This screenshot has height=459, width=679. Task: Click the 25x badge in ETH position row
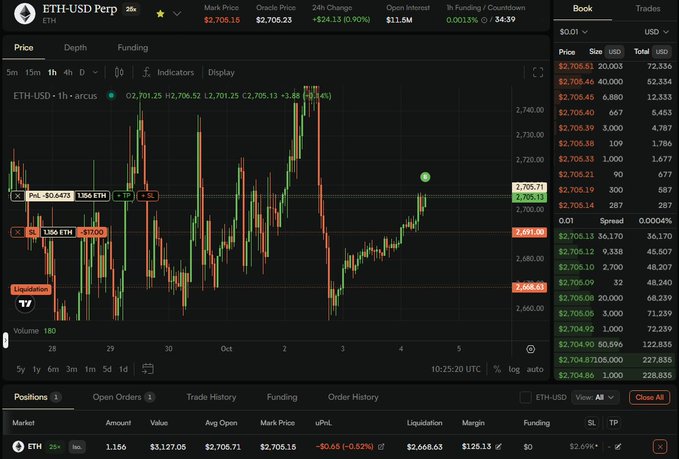click(55, 446)
